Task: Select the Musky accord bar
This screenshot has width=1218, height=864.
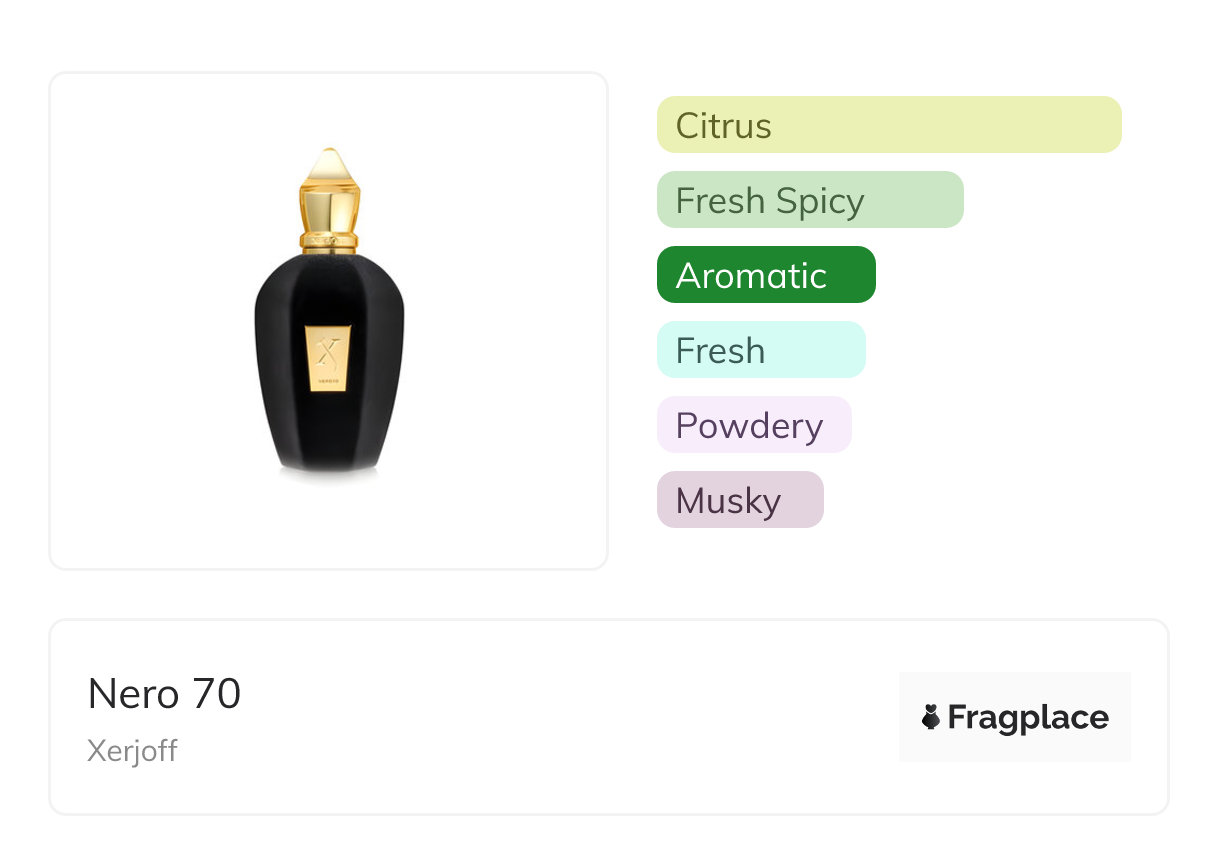Action: pyautogui.click(x=739, y=500)
